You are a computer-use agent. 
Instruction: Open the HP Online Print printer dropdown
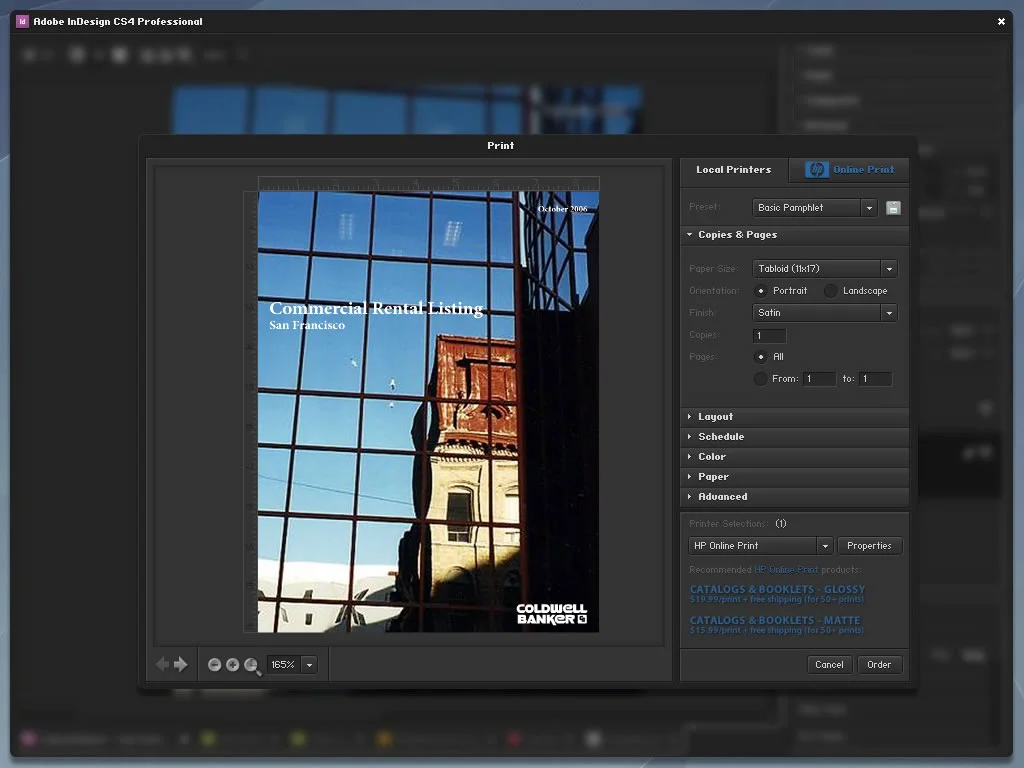[x=761, y=545]
